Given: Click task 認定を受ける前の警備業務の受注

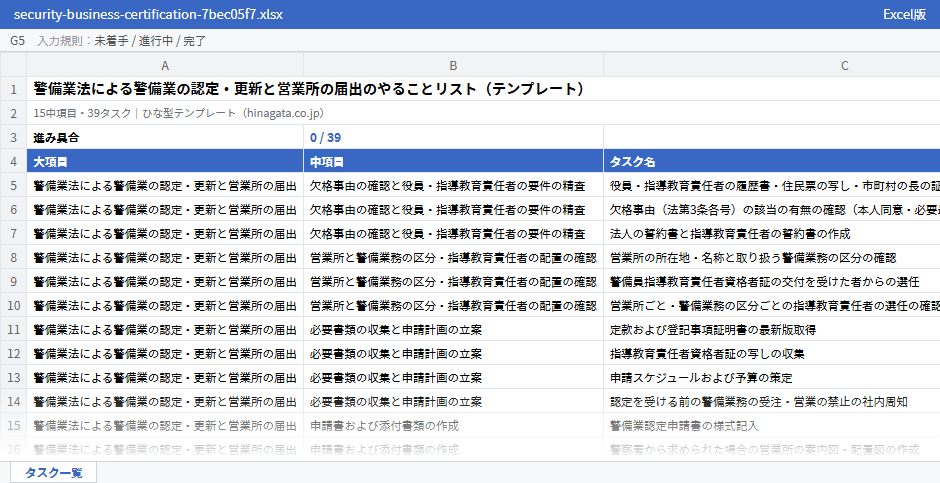Looking at the screenshot, I should 772,401.
